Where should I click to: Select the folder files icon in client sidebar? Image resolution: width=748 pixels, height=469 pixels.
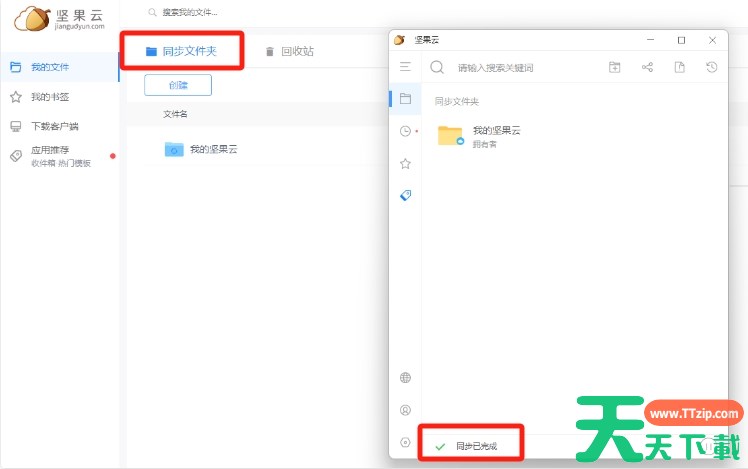coord(405,99)
